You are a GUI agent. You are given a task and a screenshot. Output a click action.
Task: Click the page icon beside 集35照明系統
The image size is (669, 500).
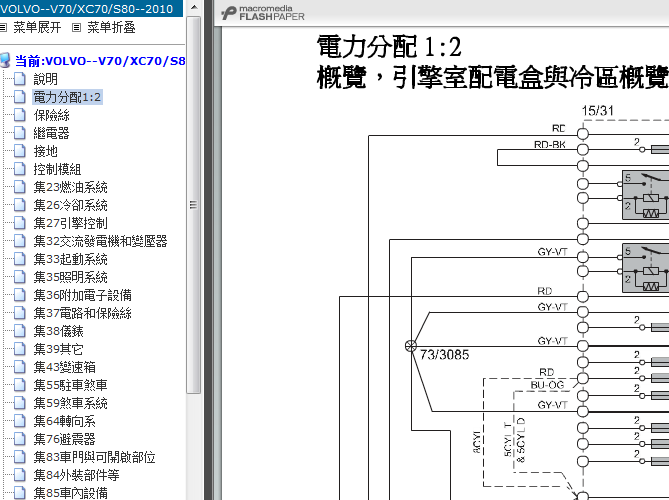20,277
